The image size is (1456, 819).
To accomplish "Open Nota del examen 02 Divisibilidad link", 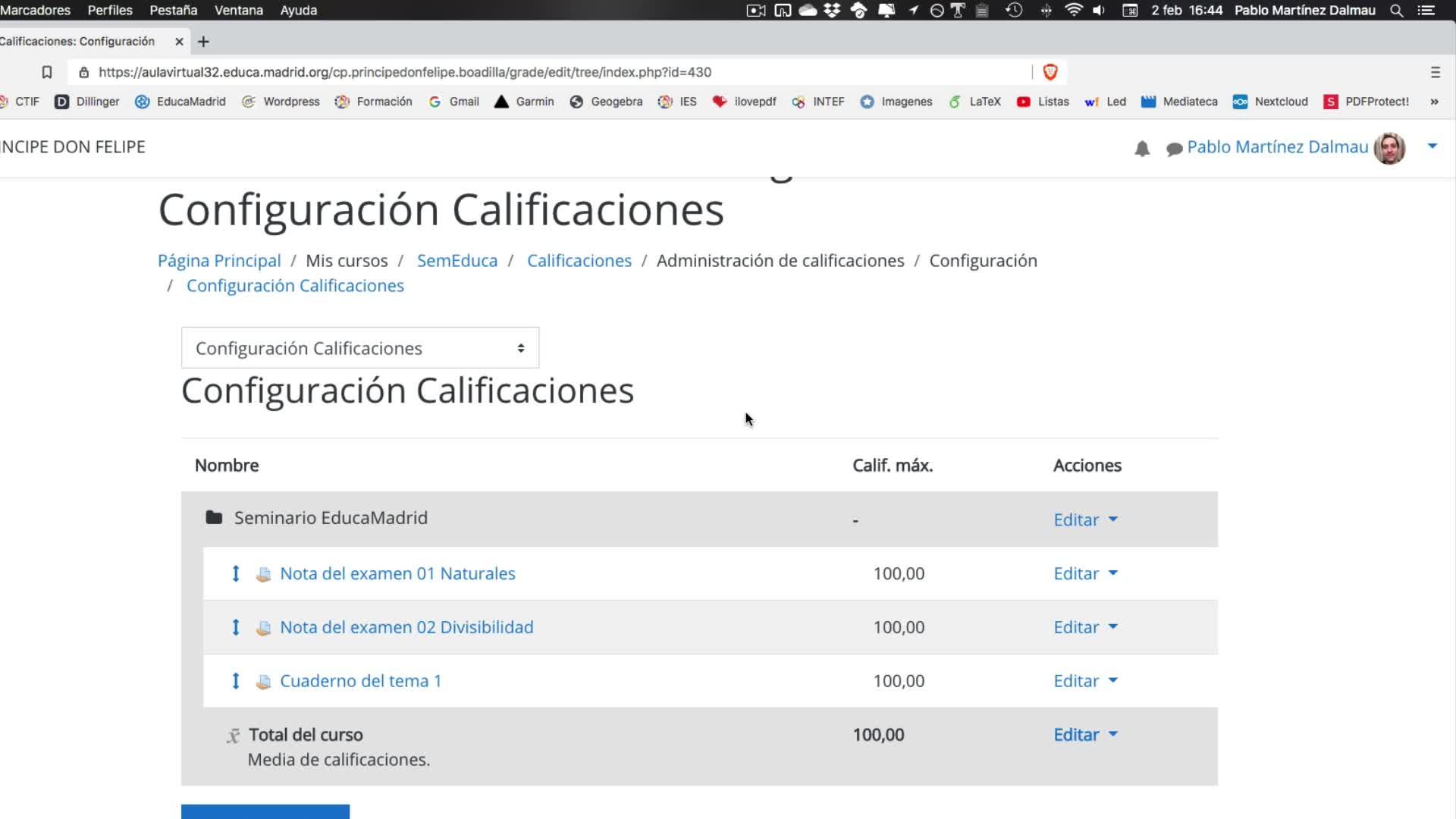I will 406,627.
